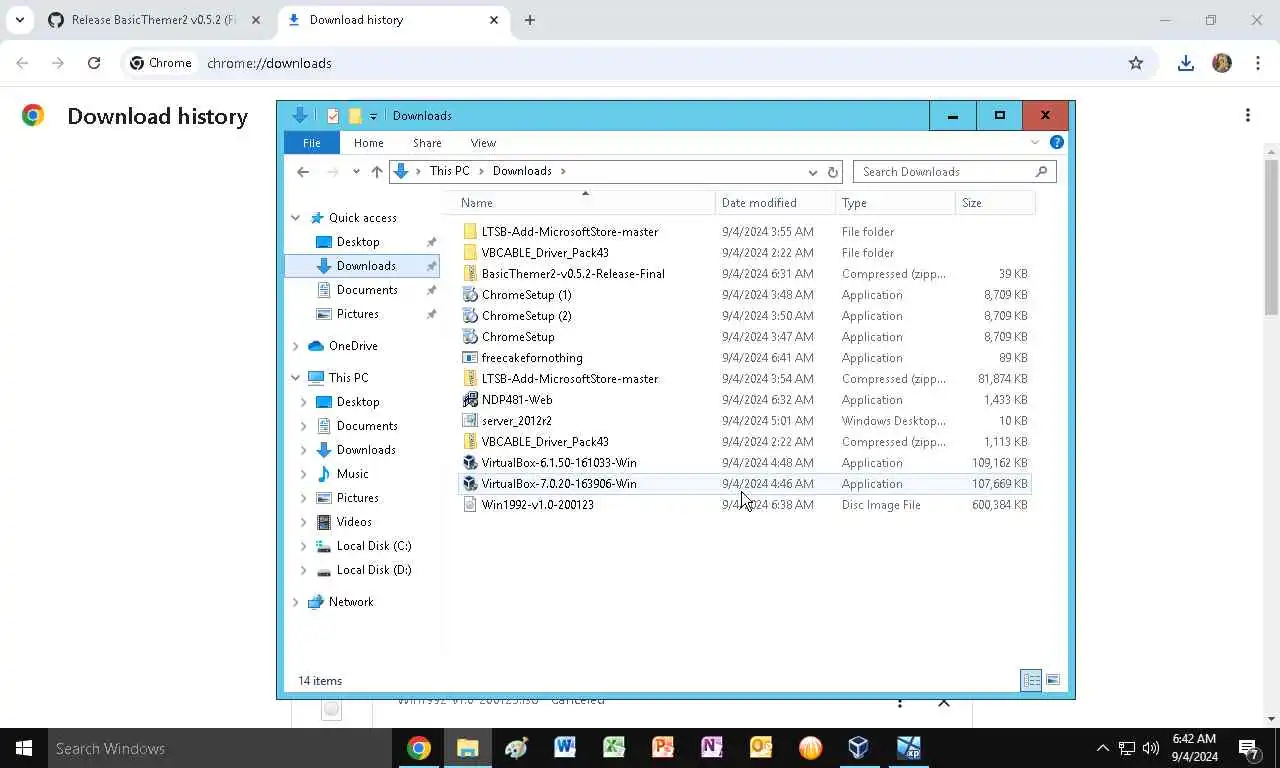Click the Search Windows taskbar box

221,748
